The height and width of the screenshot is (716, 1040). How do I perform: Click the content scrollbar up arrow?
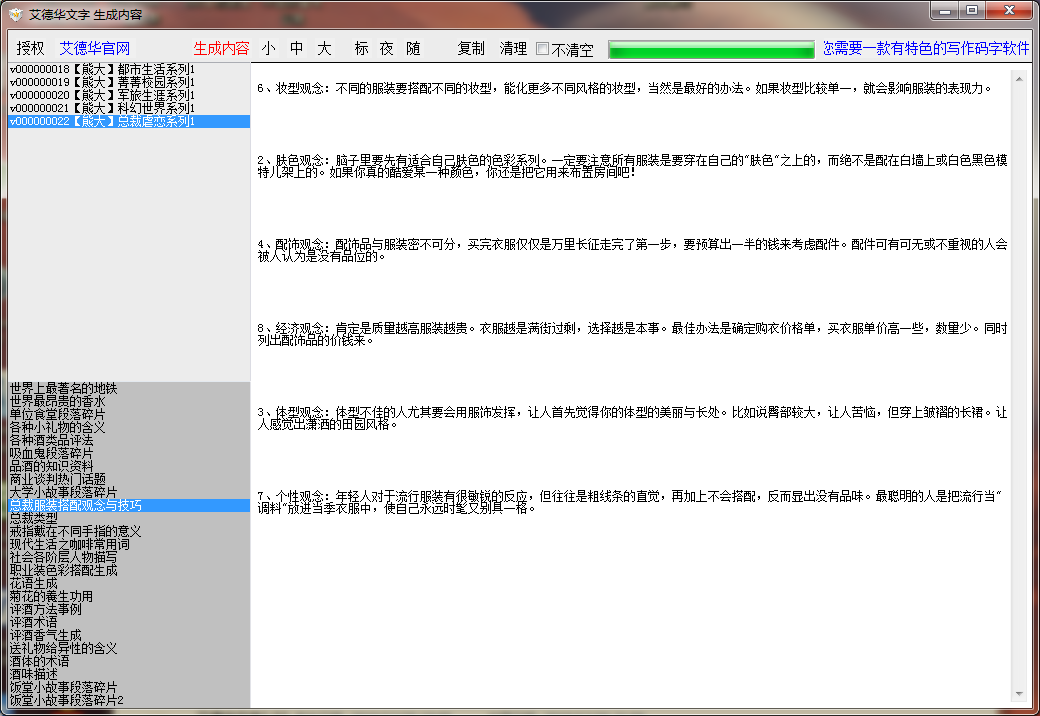[x=1019, y=78]
